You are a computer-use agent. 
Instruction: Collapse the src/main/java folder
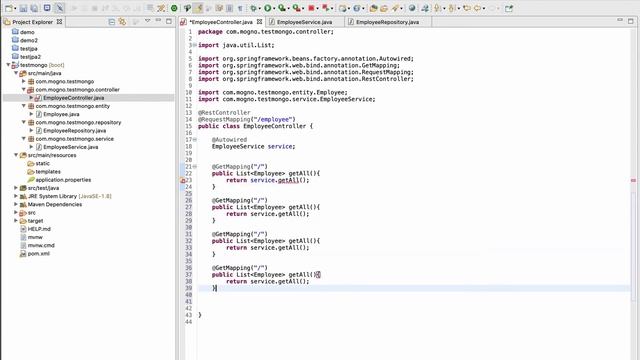(16, 73)
